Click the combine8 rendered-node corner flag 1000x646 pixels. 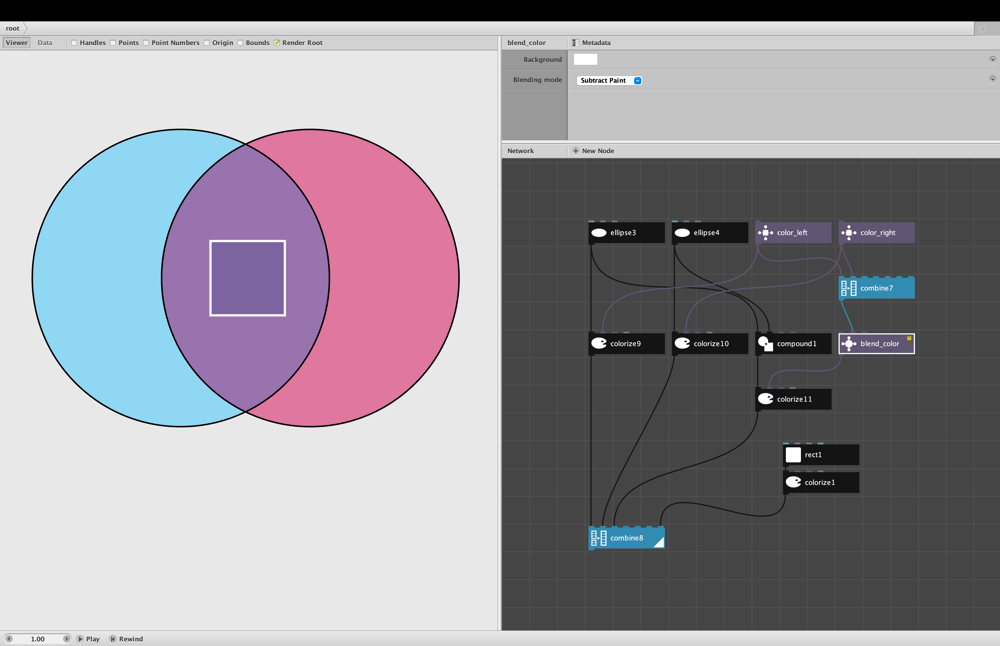coord(659,542)
